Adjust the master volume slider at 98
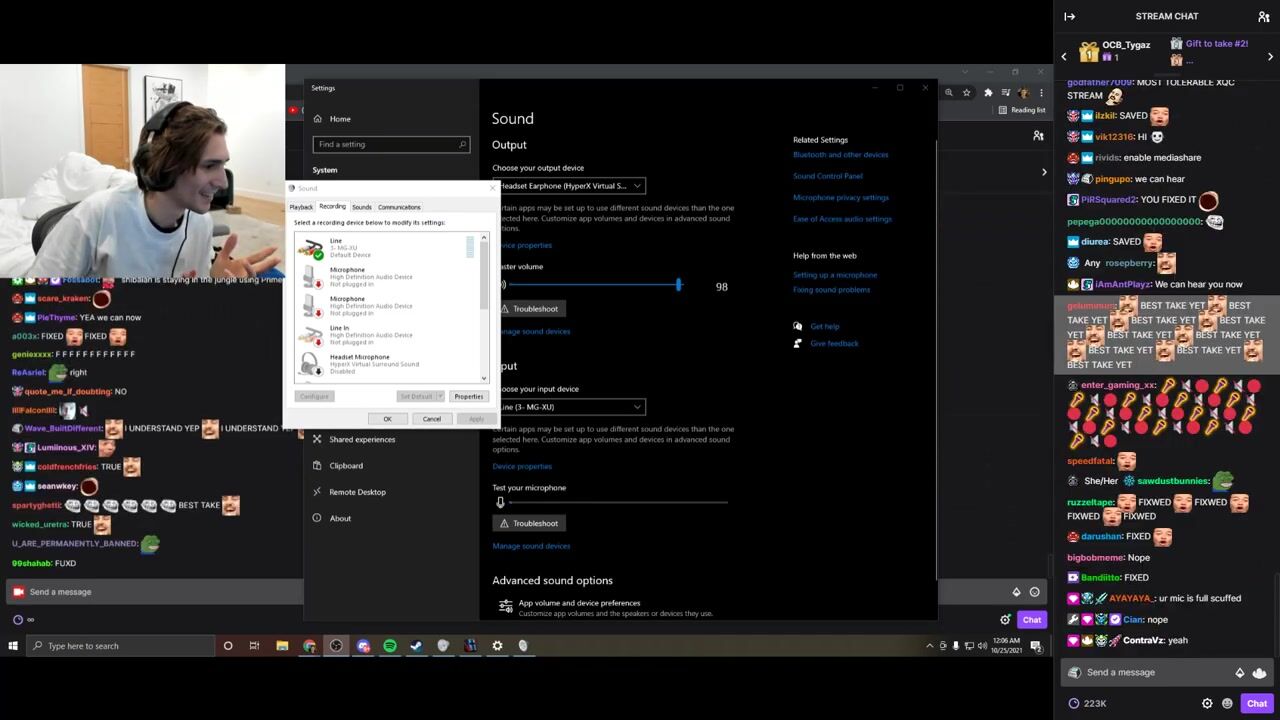 [x=679, y=286]
